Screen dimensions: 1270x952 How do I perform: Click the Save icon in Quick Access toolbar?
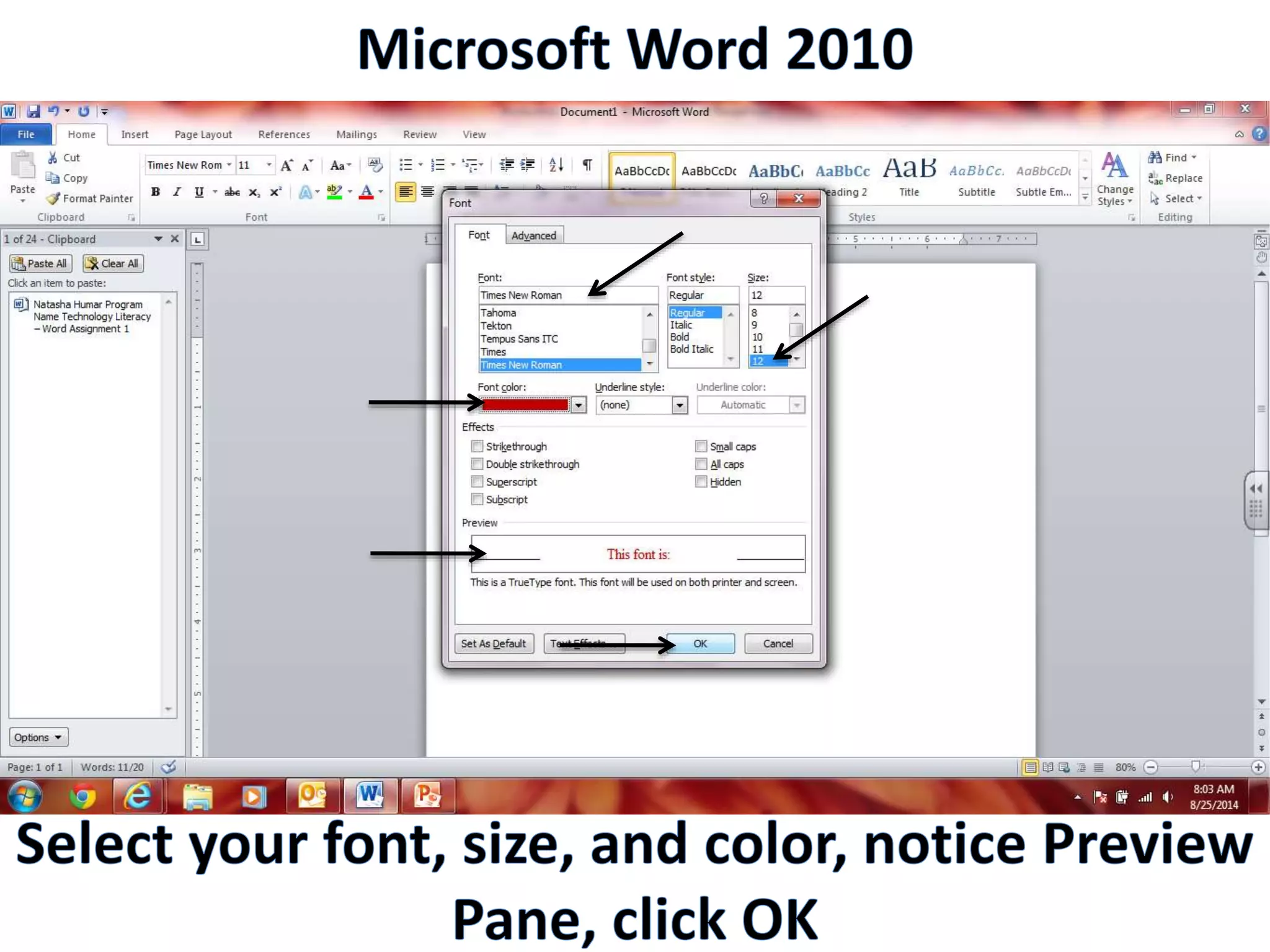pyautogui.click(x=33, y=112)
